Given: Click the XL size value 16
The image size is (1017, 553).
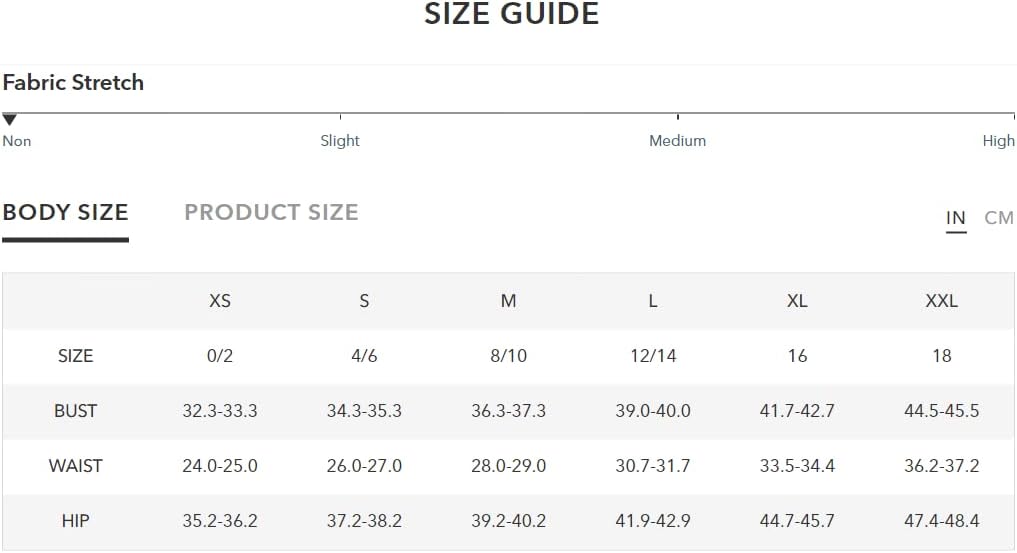Looking at the screenshot, I should click(797, 356).
